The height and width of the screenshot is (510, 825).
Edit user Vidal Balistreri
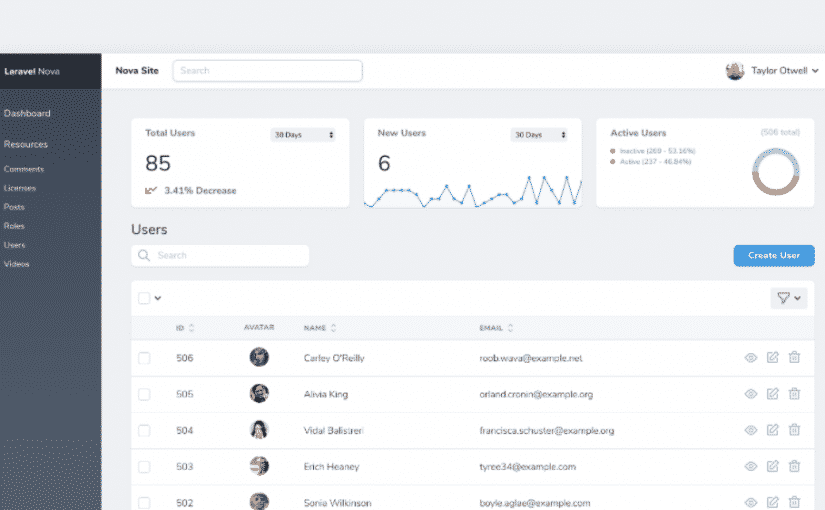tap(772, 429)
